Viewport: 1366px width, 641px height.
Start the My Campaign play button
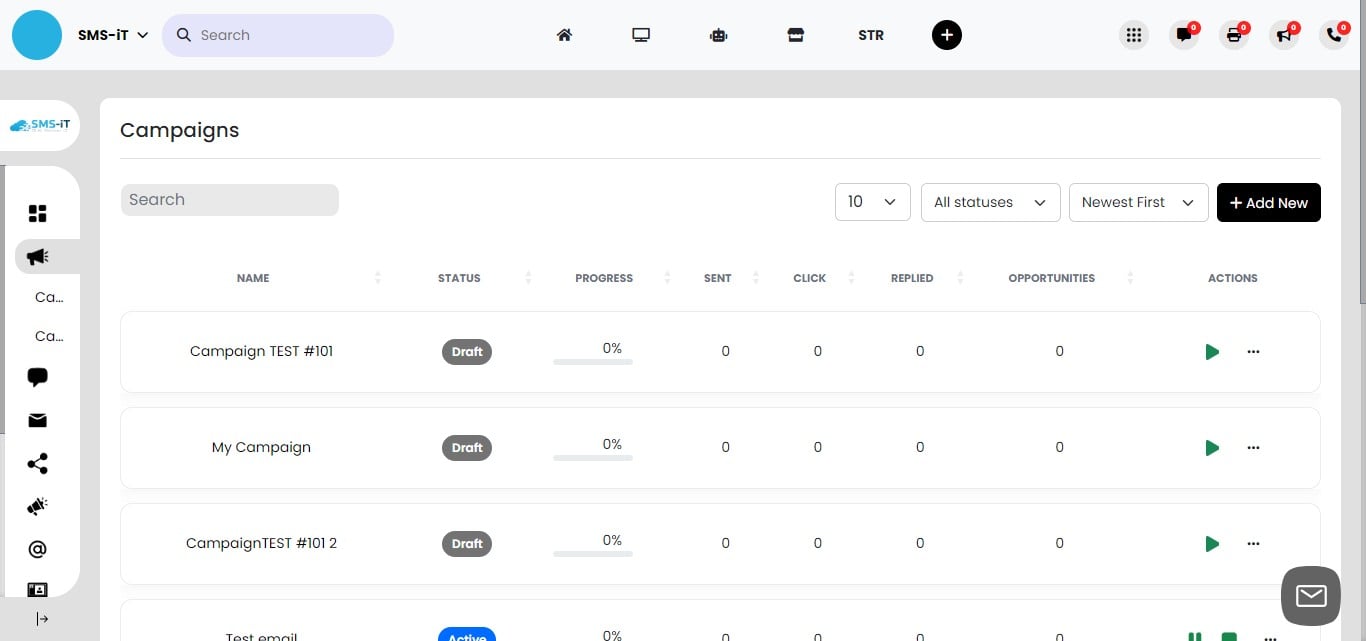click(1212, 448)
